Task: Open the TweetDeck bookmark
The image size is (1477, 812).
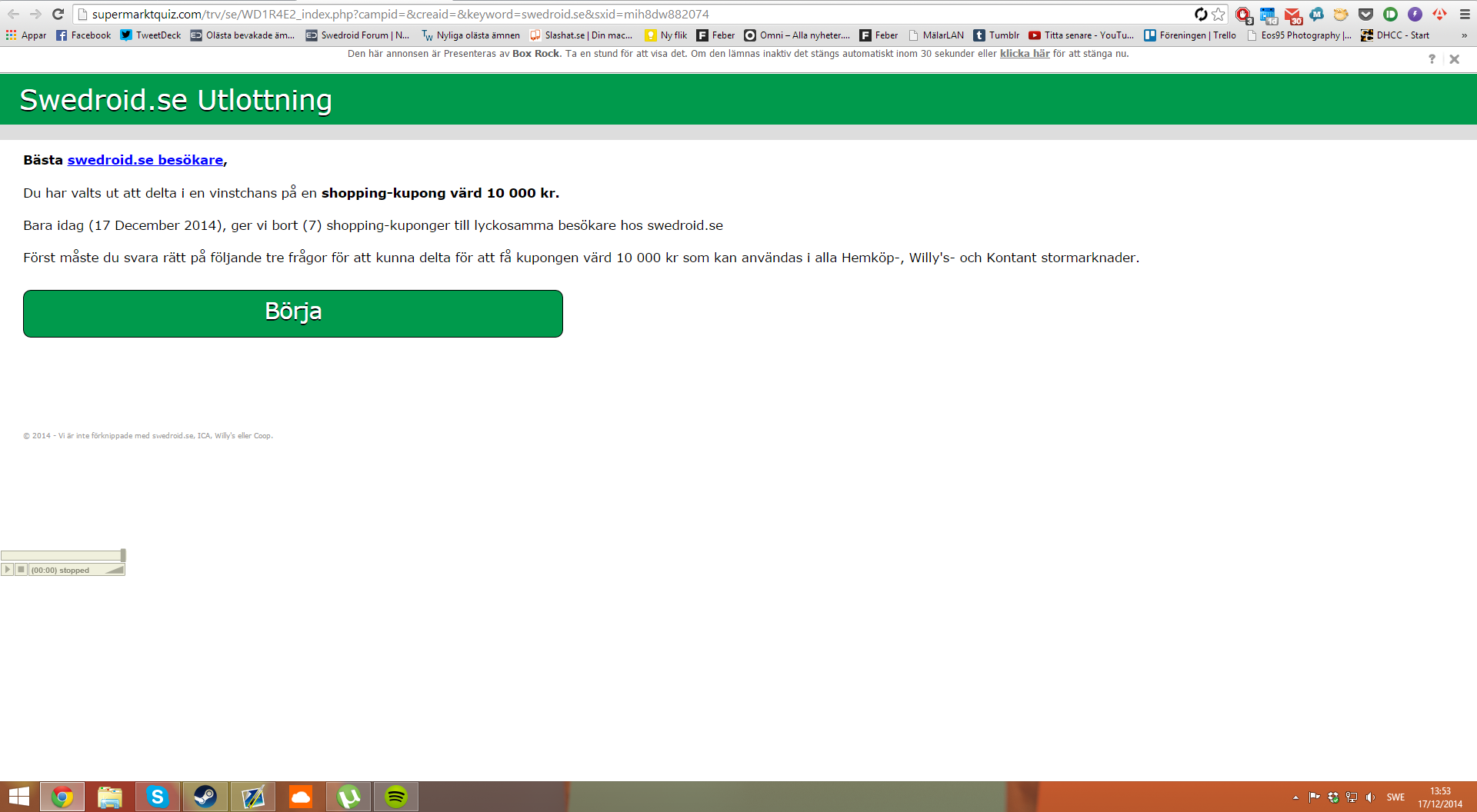Action: coord(151,35)
